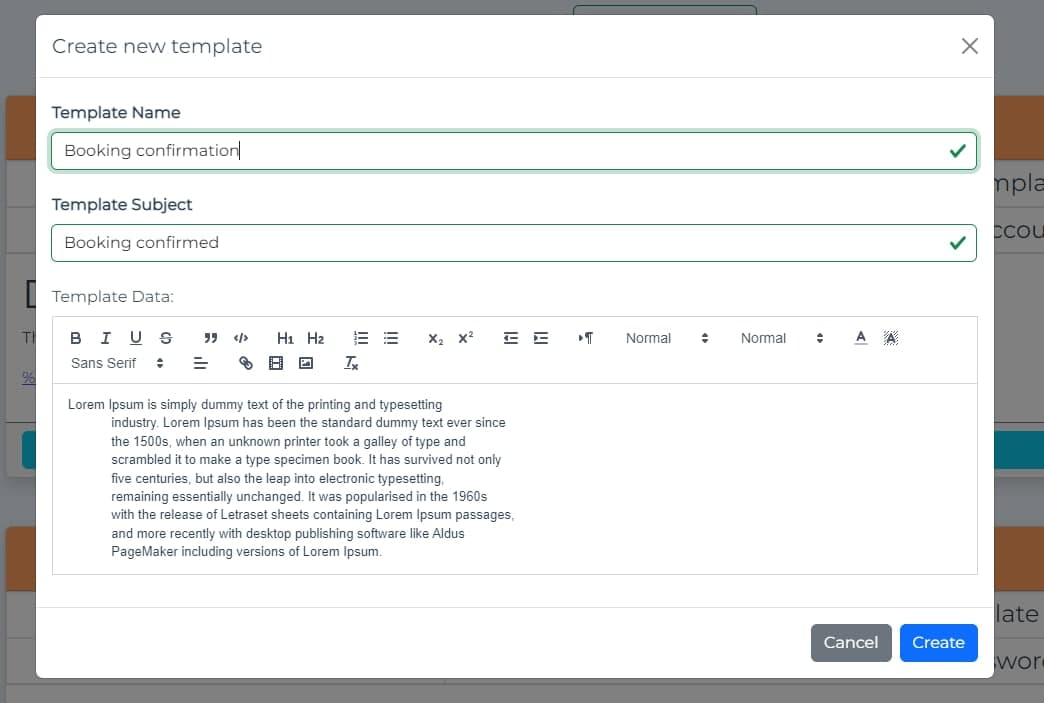This screenshot has width=1044, height=703.
Task: Select the italic formatting icon
Action: tap(105, 338)
